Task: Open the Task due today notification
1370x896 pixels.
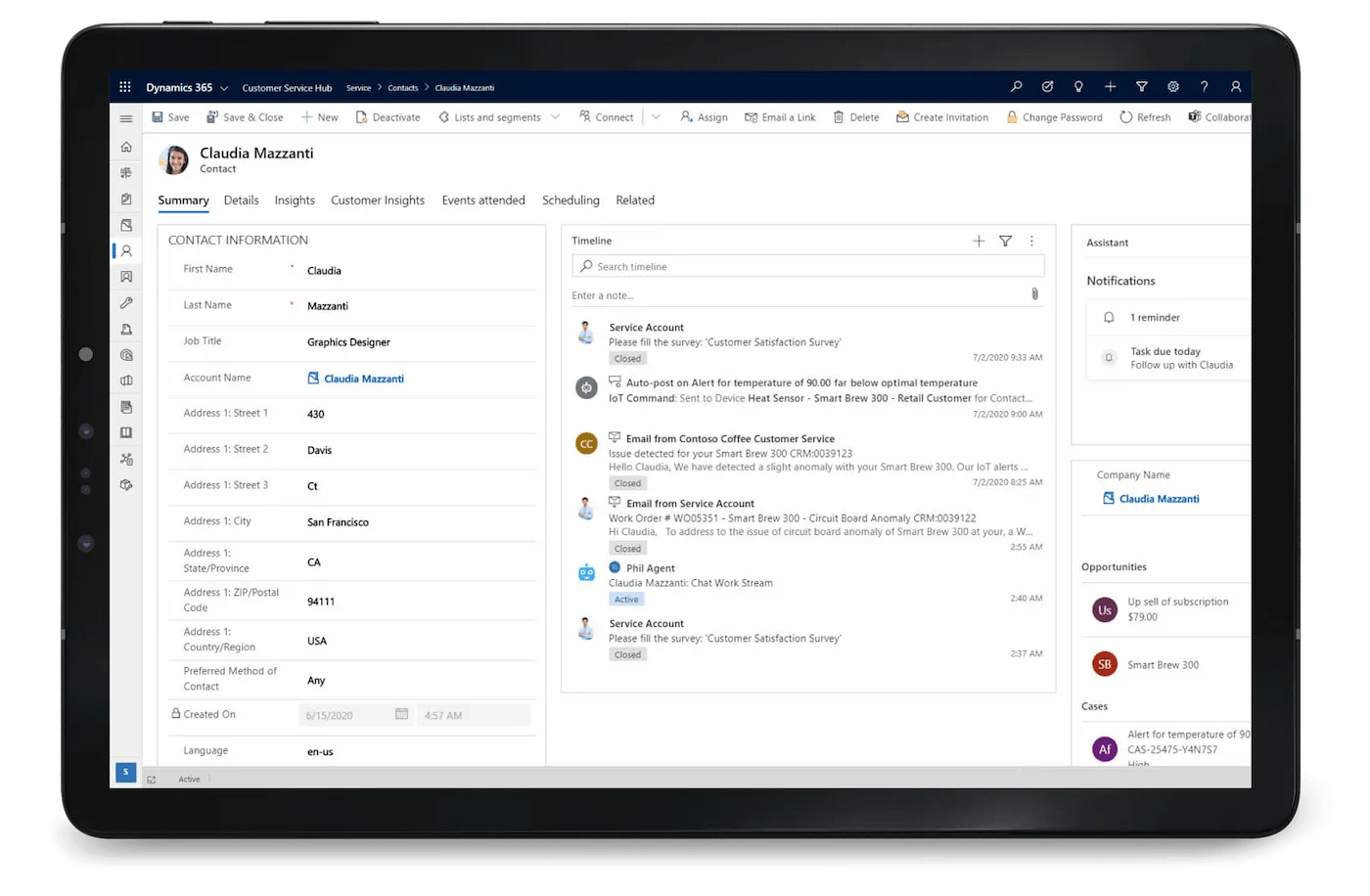Action: 1169,358
